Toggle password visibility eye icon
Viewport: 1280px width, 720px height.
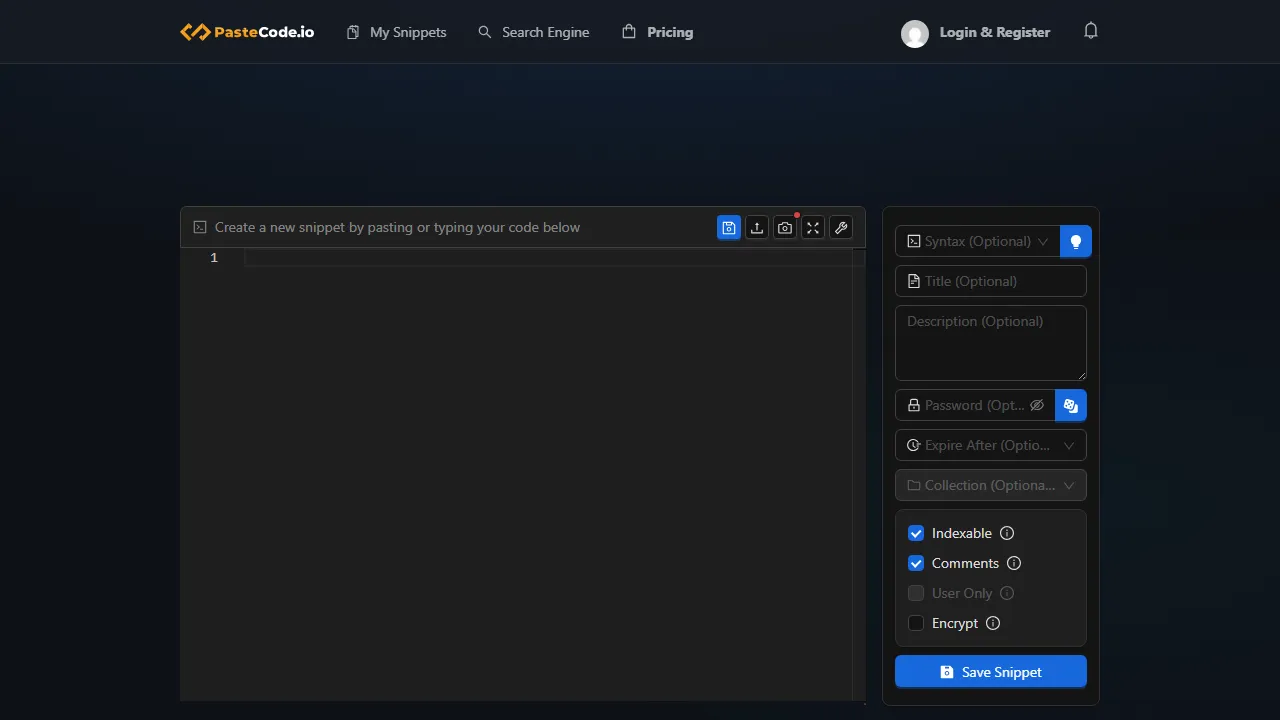1037,405
